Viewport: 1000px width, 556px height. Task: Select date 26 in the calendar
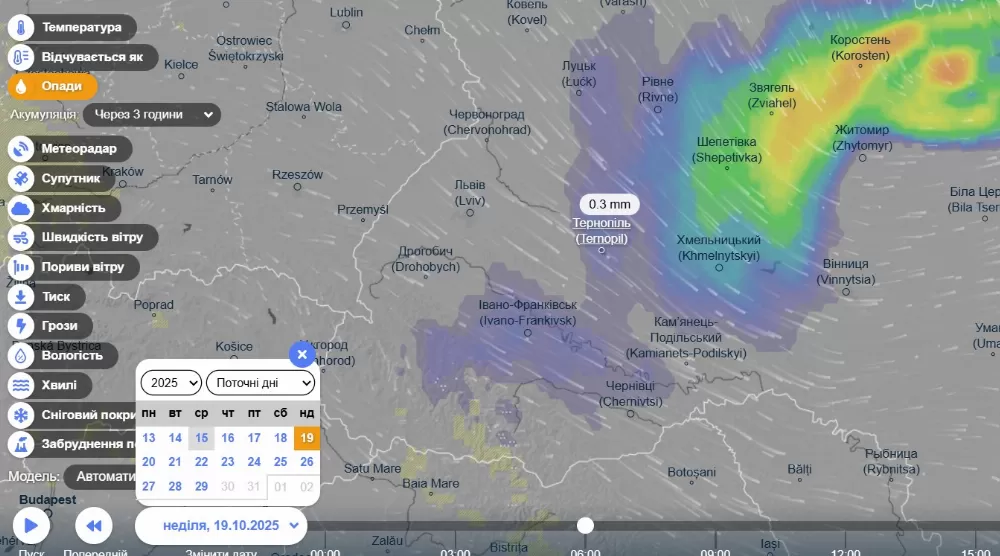click(307, 462)
